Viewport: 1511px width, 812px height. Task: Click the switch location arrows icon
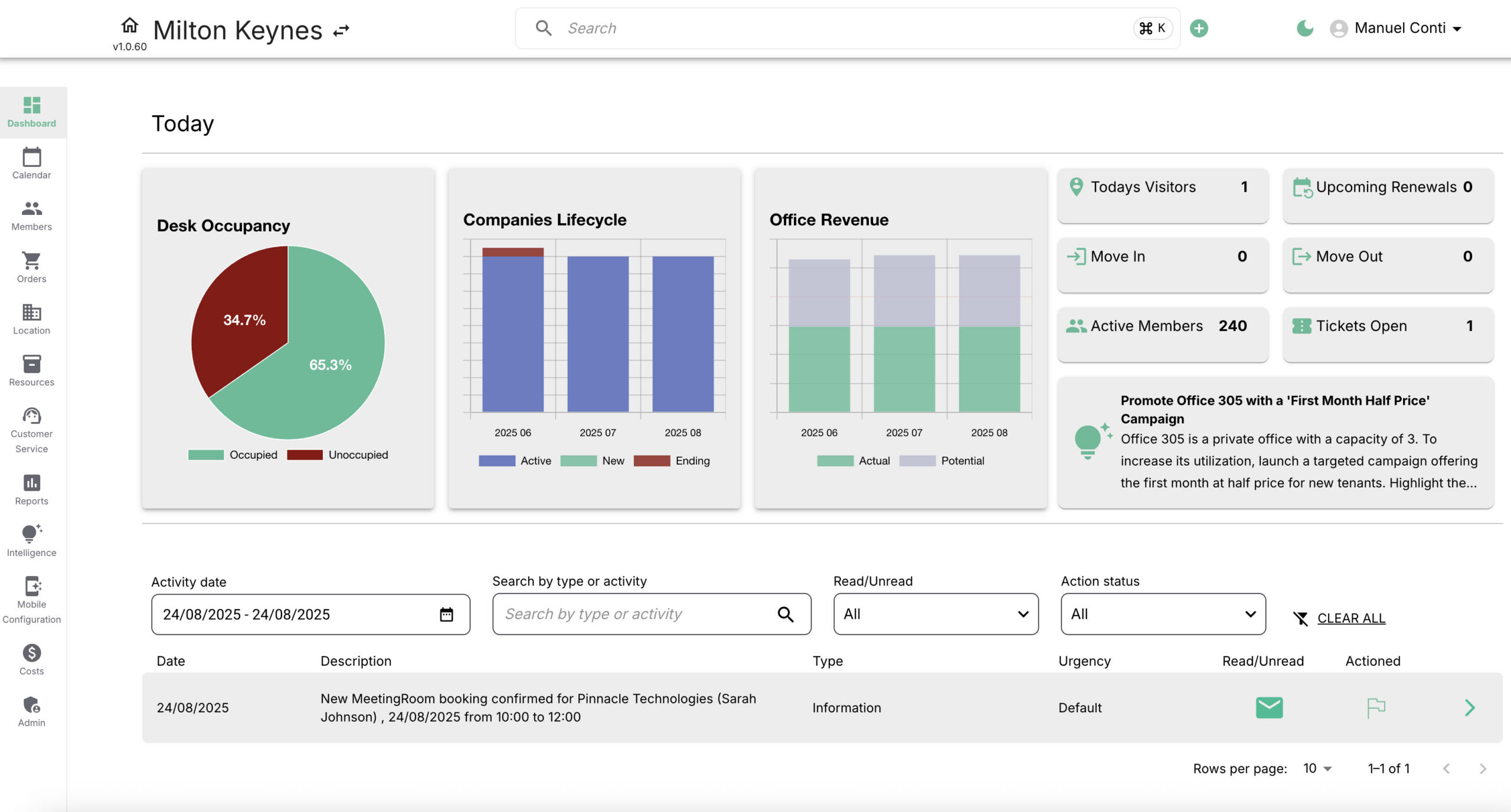[x=341, y=30]
